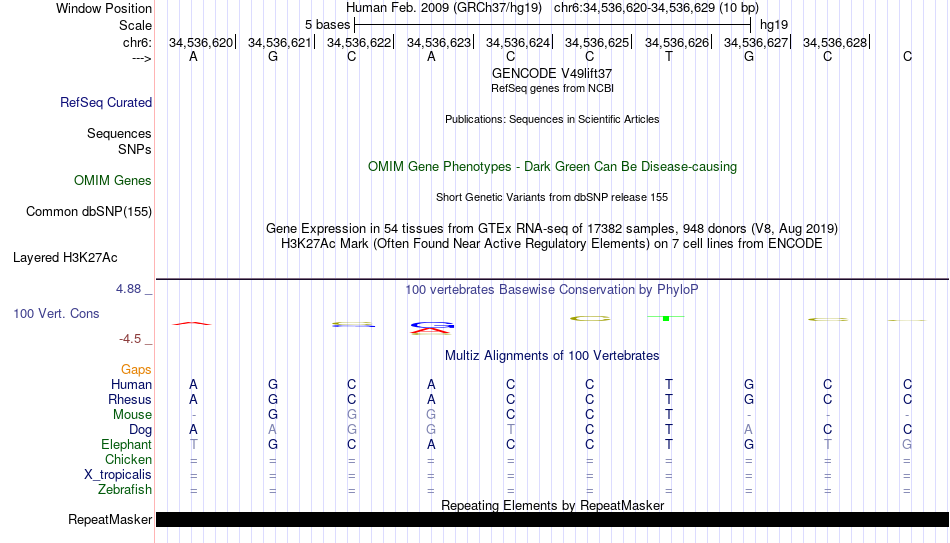Click the hg19 label beside scale bar

pos(774,25)
